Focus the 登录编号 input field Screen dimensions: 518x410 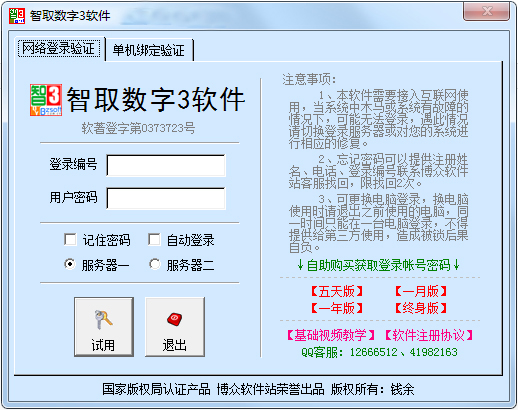click(x=166, y=165)
